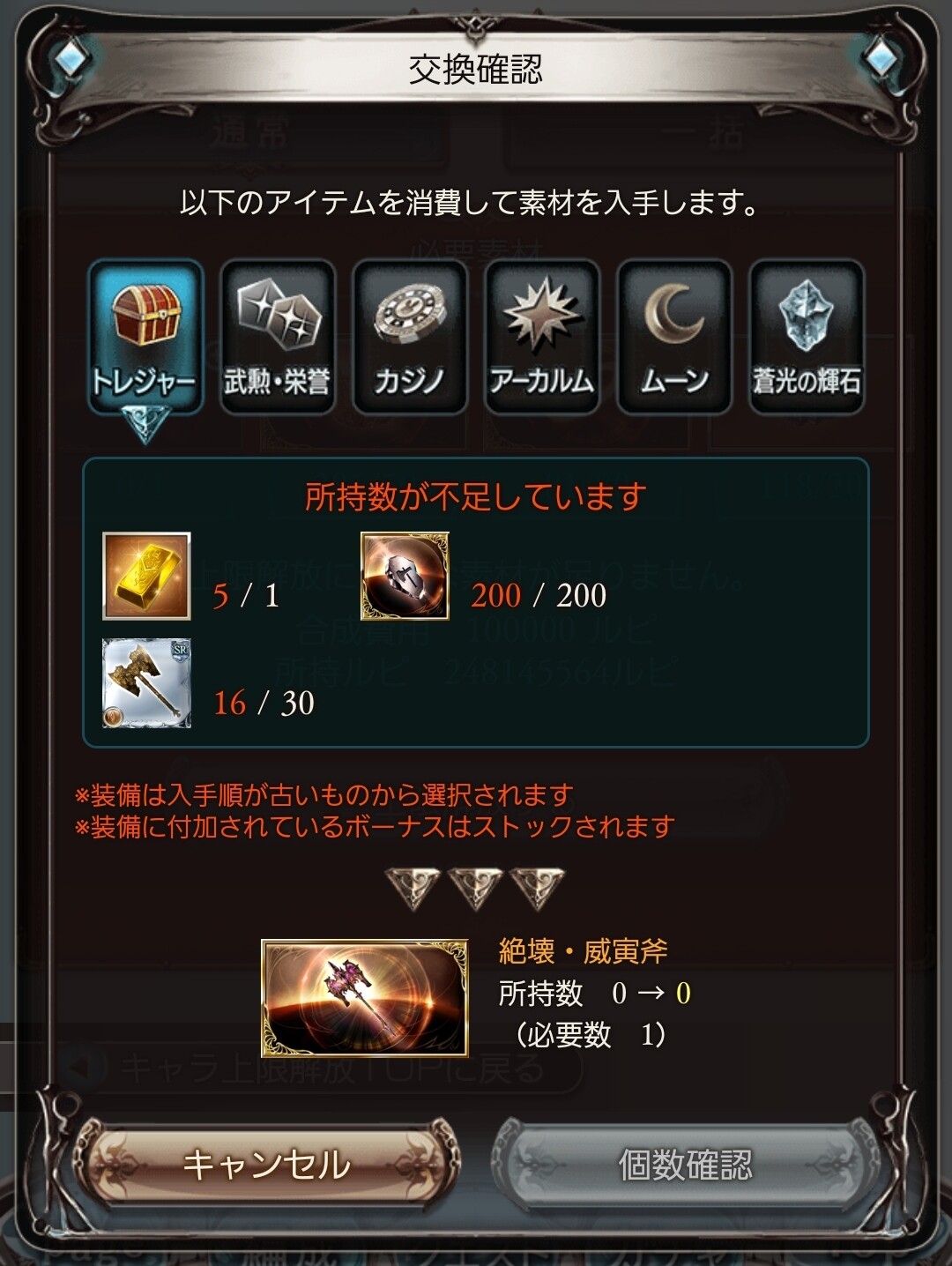Tap the 200 / 200 quantity text
Viewport: 952px width, 1266px height.
(x=539, y=596)
